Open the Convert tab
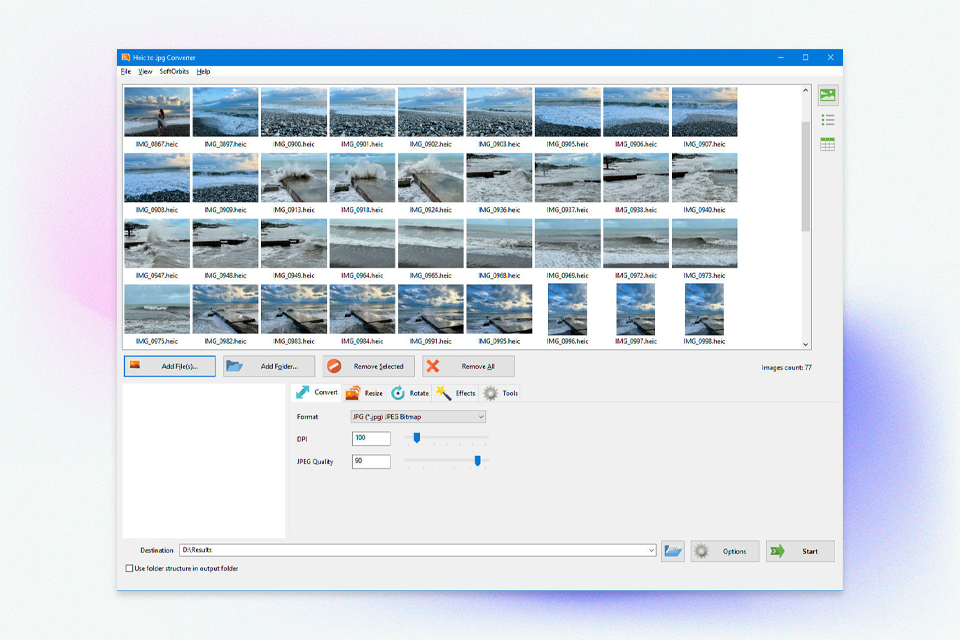Image resolution: width=960 pixels, height=640 pixels. coord(317,393)
